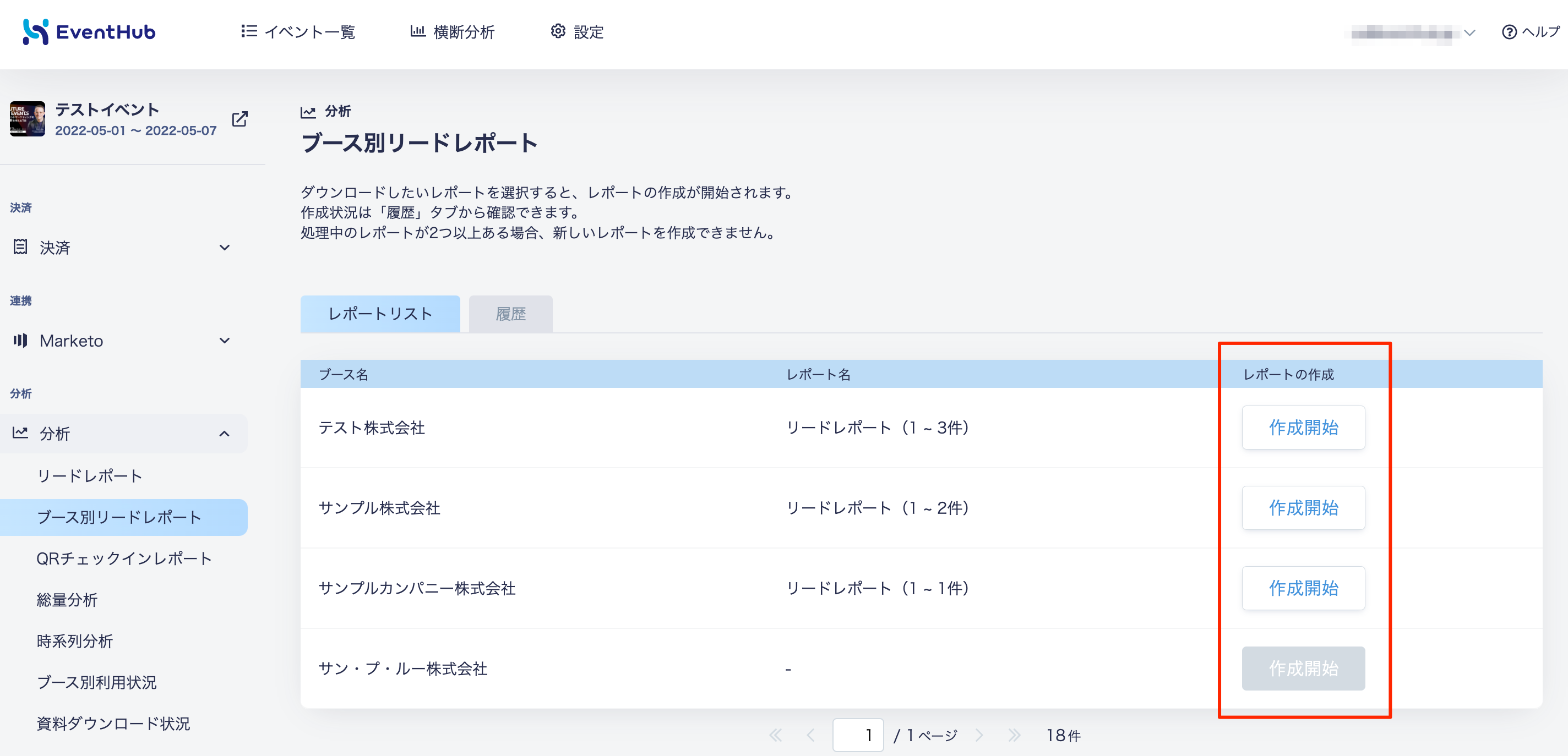This screenshot has width=1568, height=756.
Task: Go to last page double-arrow icon
Action: 1014,735
